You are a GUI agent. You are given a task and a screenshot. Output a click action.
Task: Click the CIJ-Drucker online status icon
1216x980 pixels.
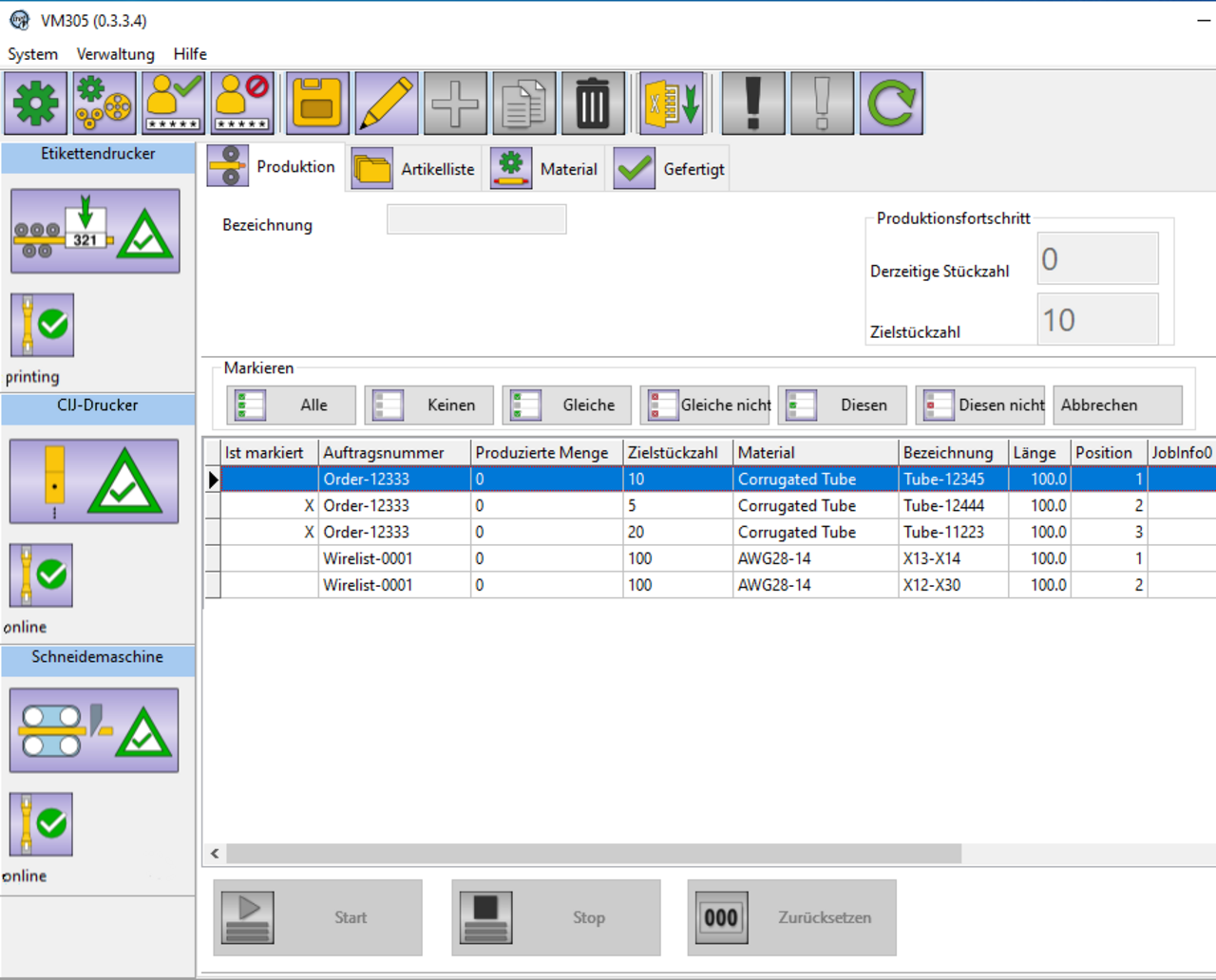click(x=41, y=575)
